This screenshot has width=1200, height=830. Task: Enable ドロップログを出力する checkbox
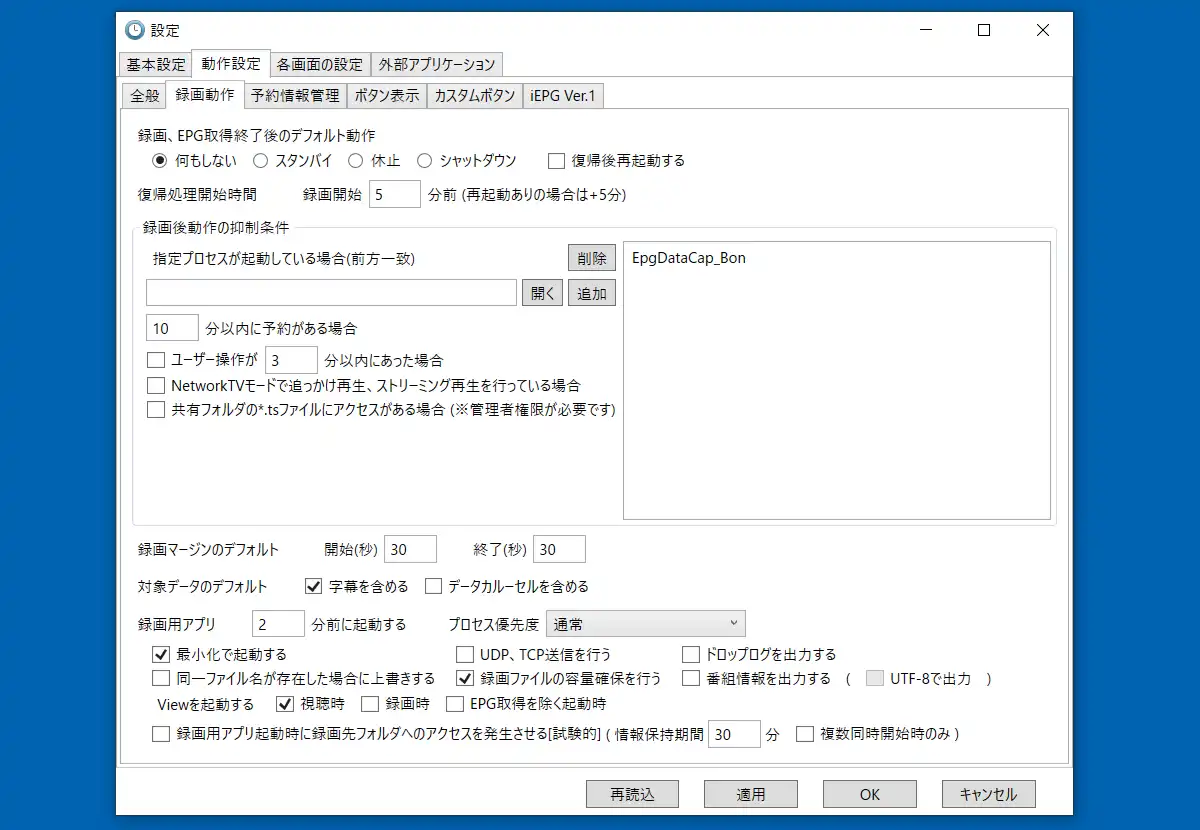[x=691, y=655]
